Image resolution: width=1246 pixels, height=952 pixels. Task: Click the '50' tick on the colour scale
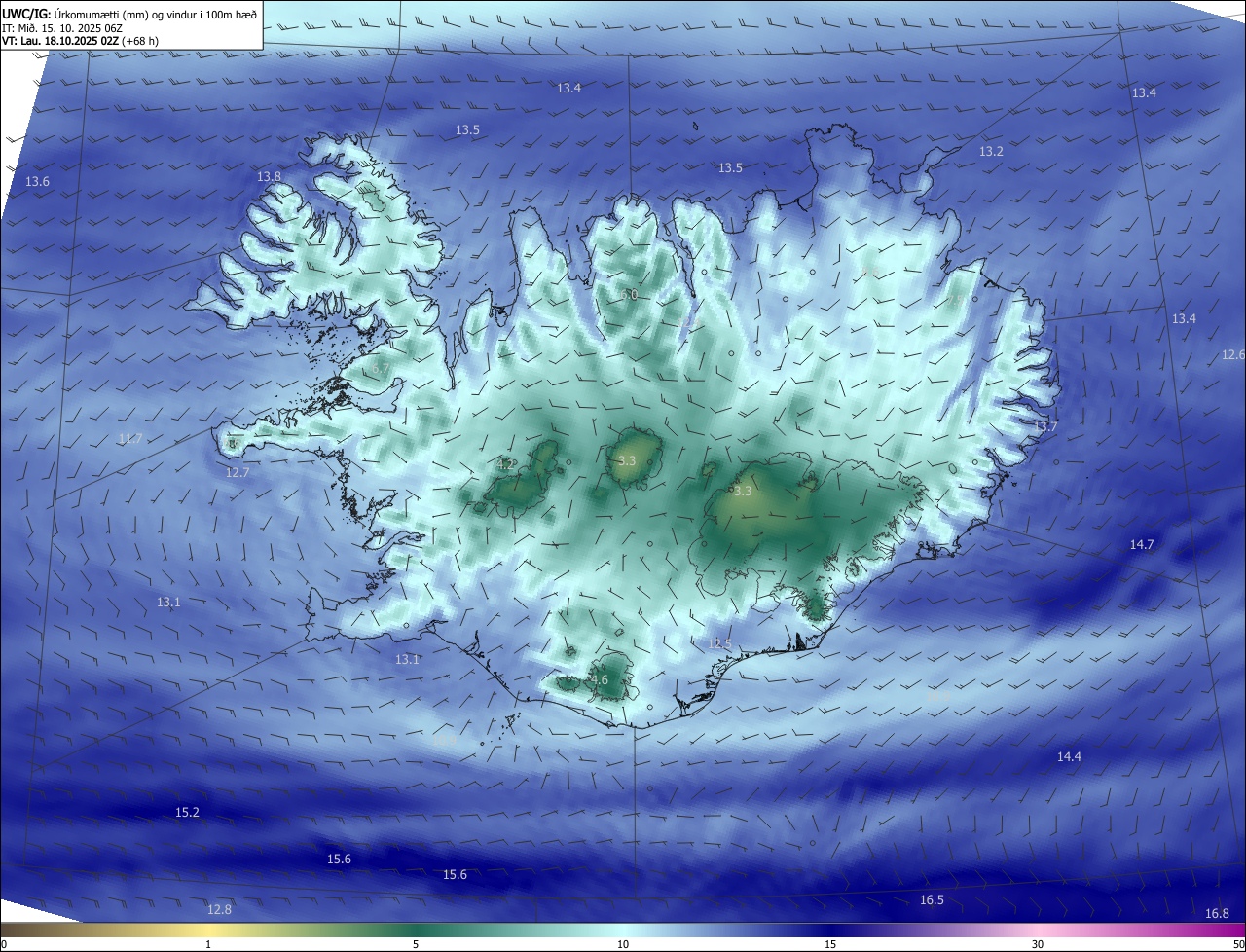(1238, 944)
